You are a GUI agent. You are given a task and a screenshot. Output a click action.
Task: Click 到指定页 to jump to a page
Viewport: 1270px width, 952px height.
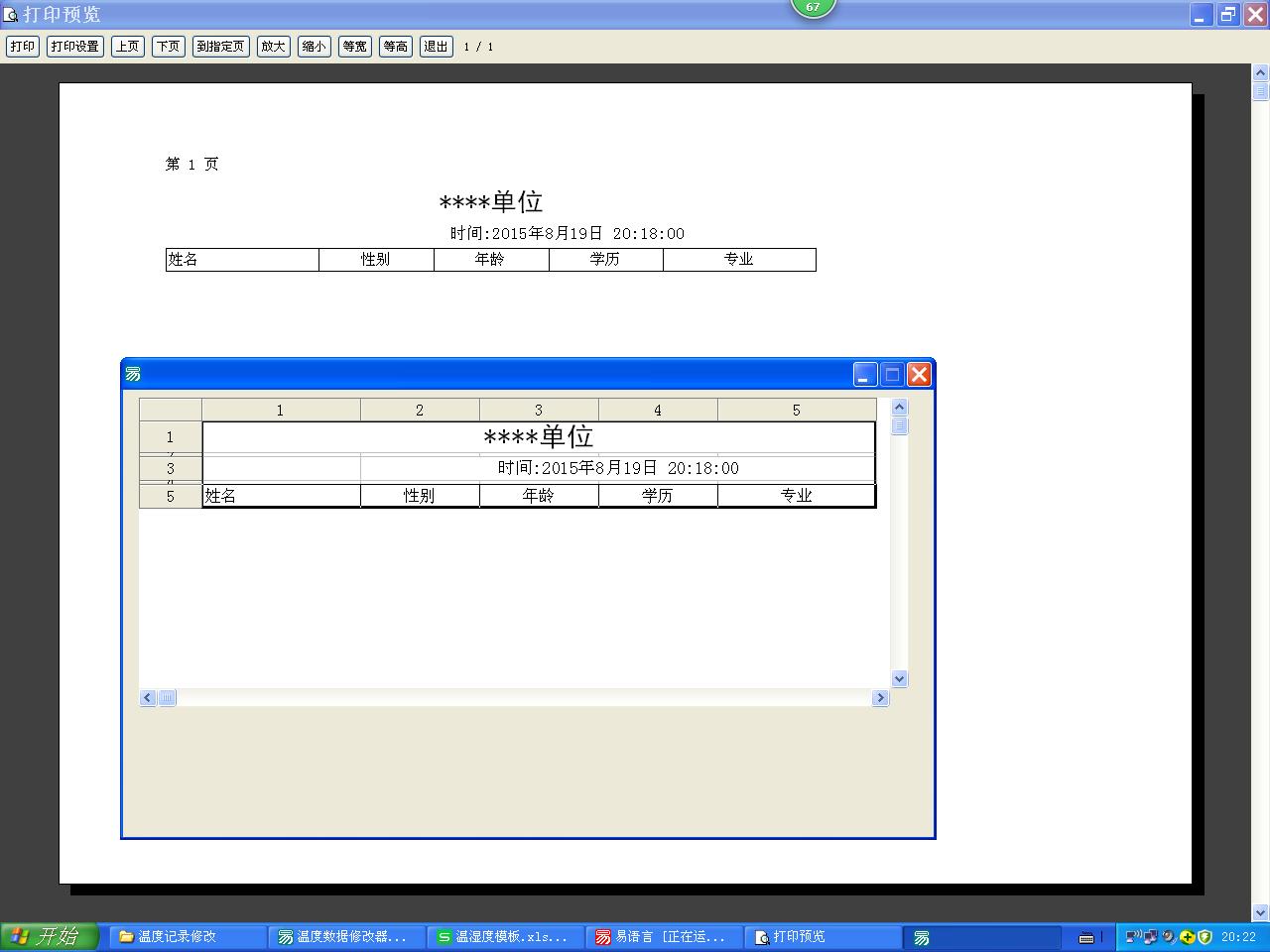(x=220, y=47)
